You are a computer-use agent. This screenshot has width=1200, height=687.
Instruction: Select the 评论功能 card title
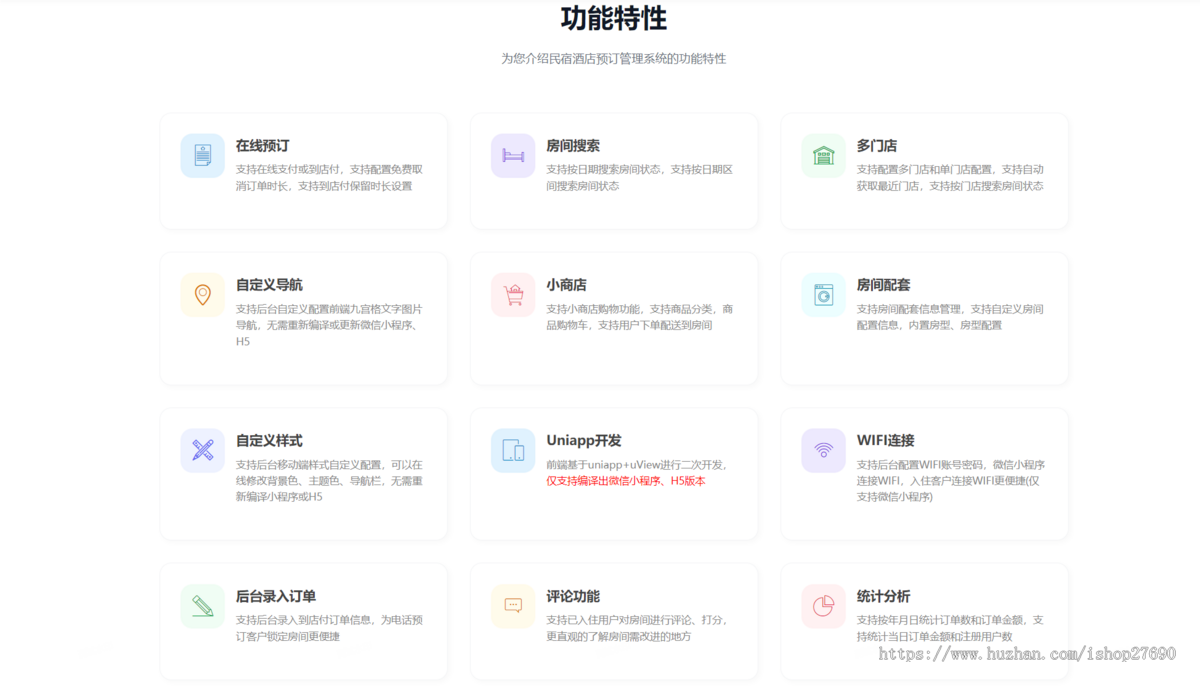coord(573,596)
